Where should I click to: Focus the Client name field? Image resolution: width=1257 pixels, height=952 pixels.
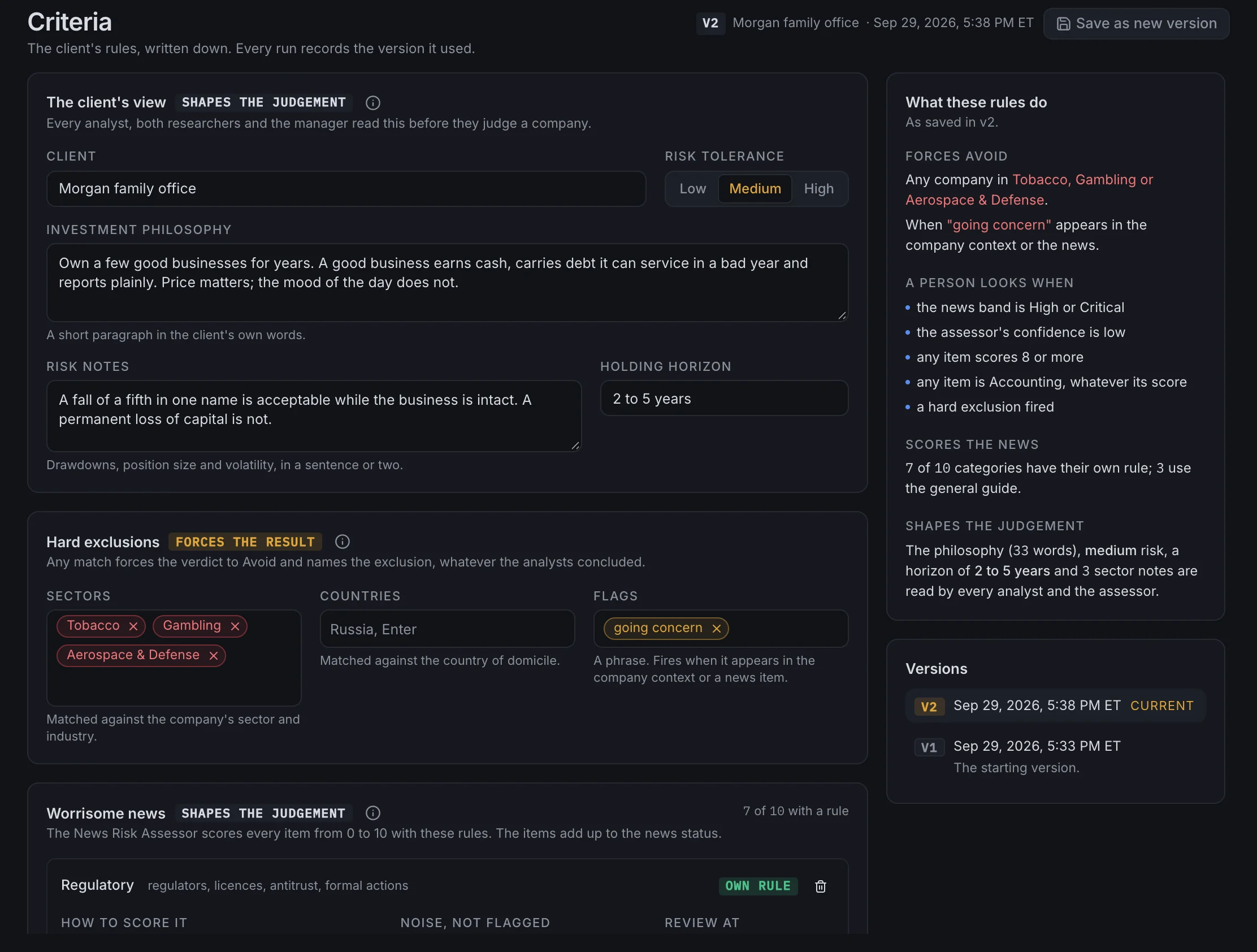pos(346,189)
